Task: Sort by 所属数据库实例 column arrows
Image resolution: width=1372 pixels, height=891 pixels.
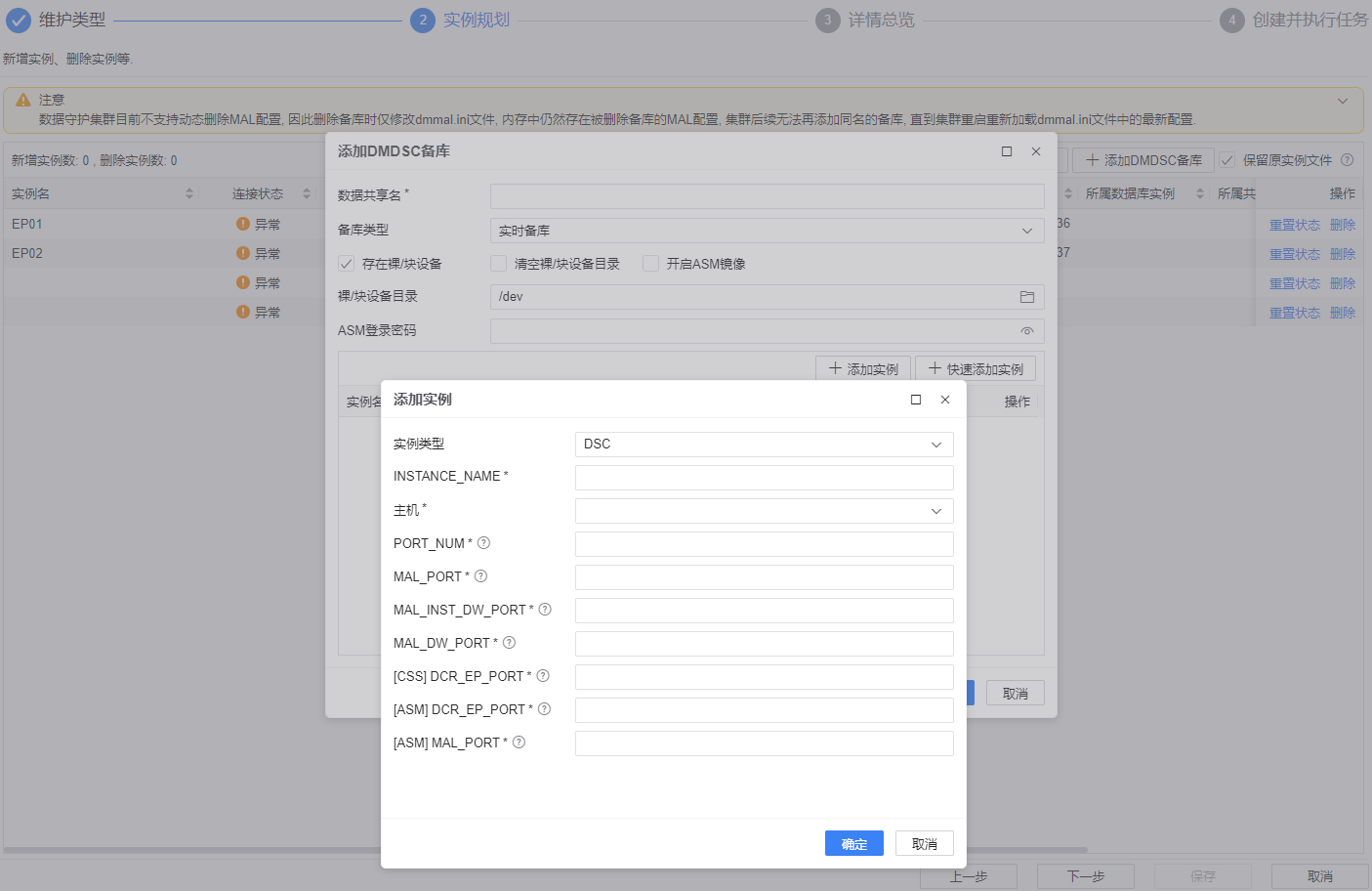Action: coord(1200,194)
